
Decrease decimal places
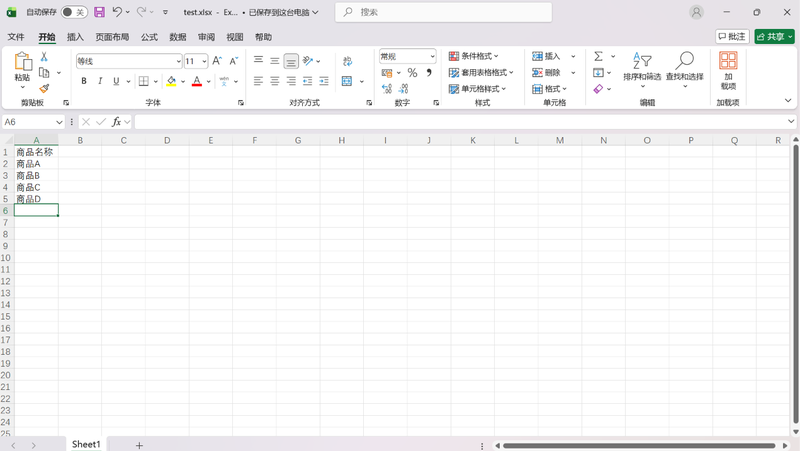coord(403,89)
